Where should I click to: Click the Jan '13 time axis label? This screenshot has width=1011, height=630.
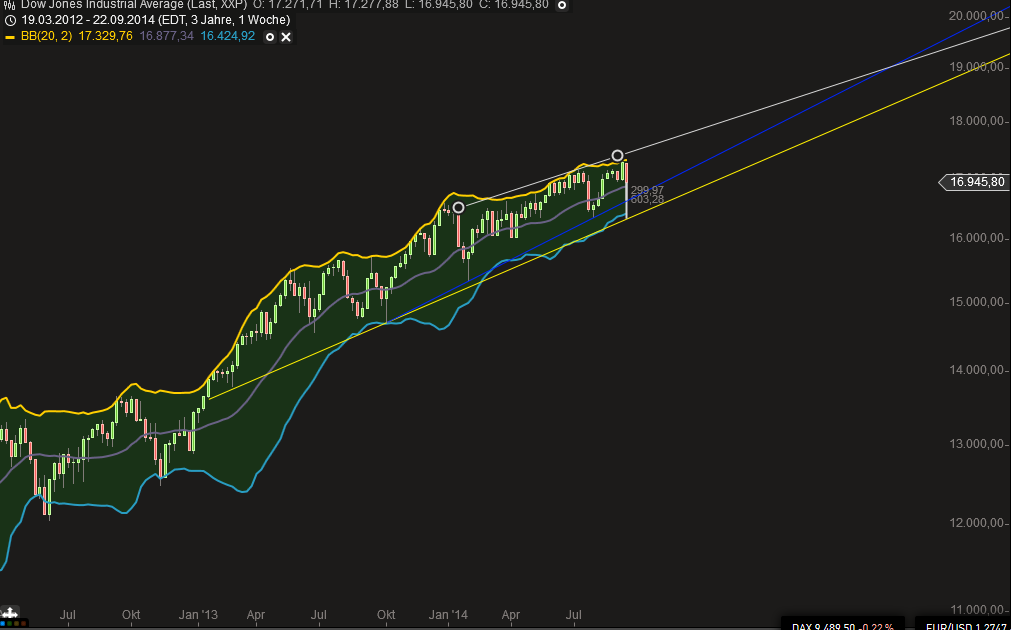tap(199, 615)
